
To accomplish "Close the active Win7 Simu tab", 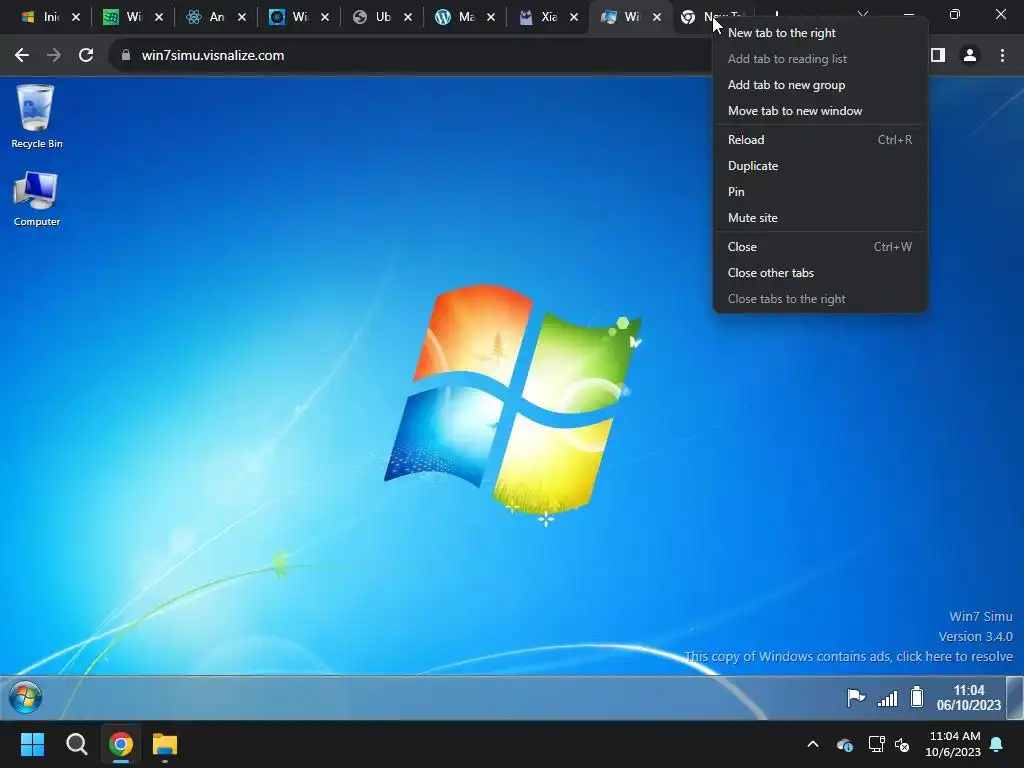I will [x=657, y=17].
